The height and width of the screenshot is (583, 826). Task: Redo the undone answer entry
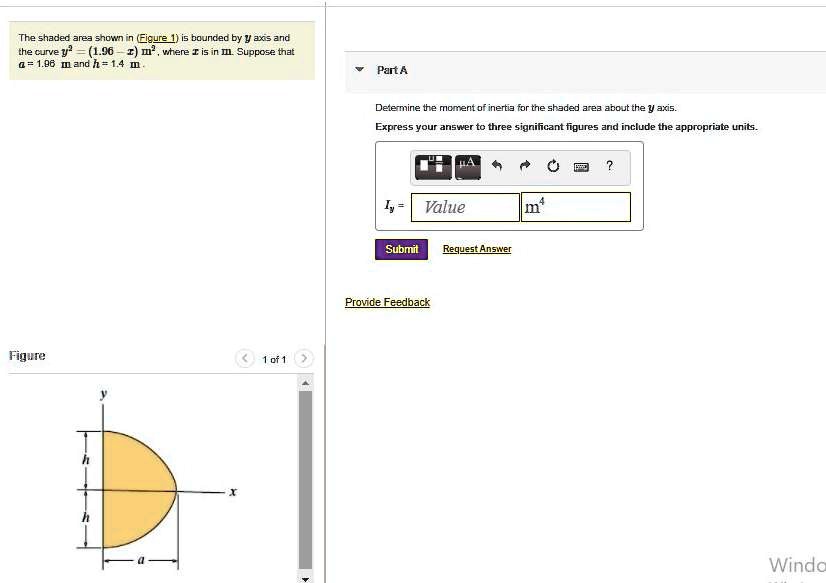(524, 166)
